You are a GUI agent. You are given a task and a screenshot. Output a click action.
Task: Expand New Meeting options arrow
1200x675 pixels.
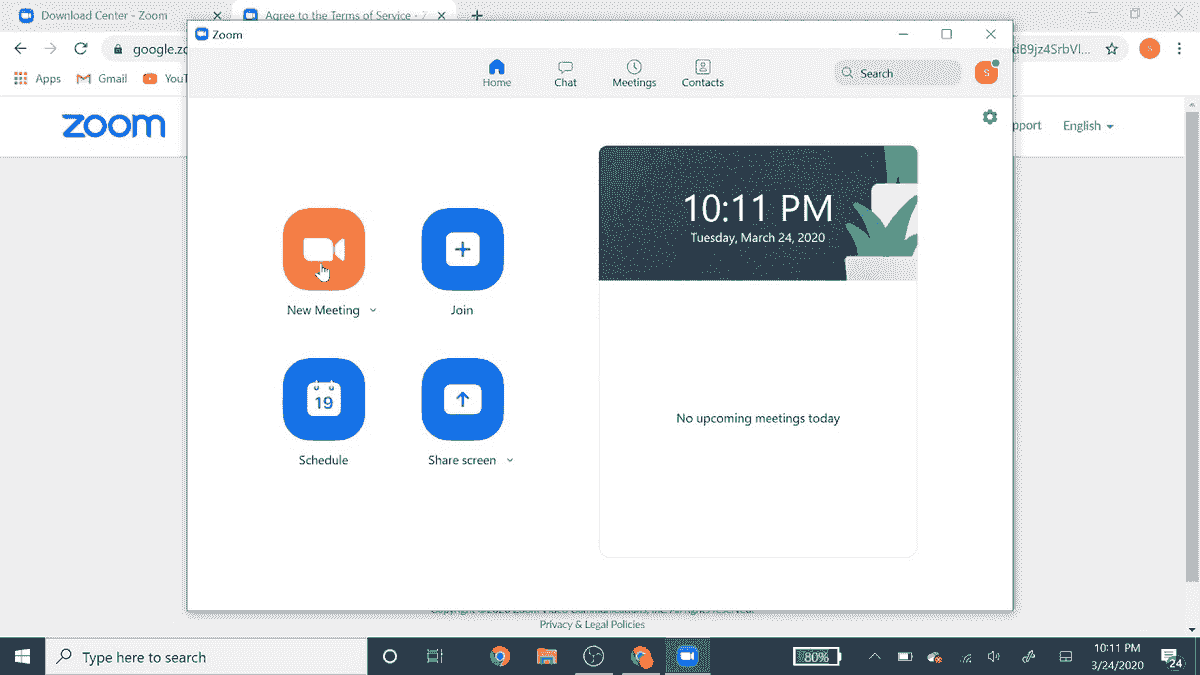[373, 310]
